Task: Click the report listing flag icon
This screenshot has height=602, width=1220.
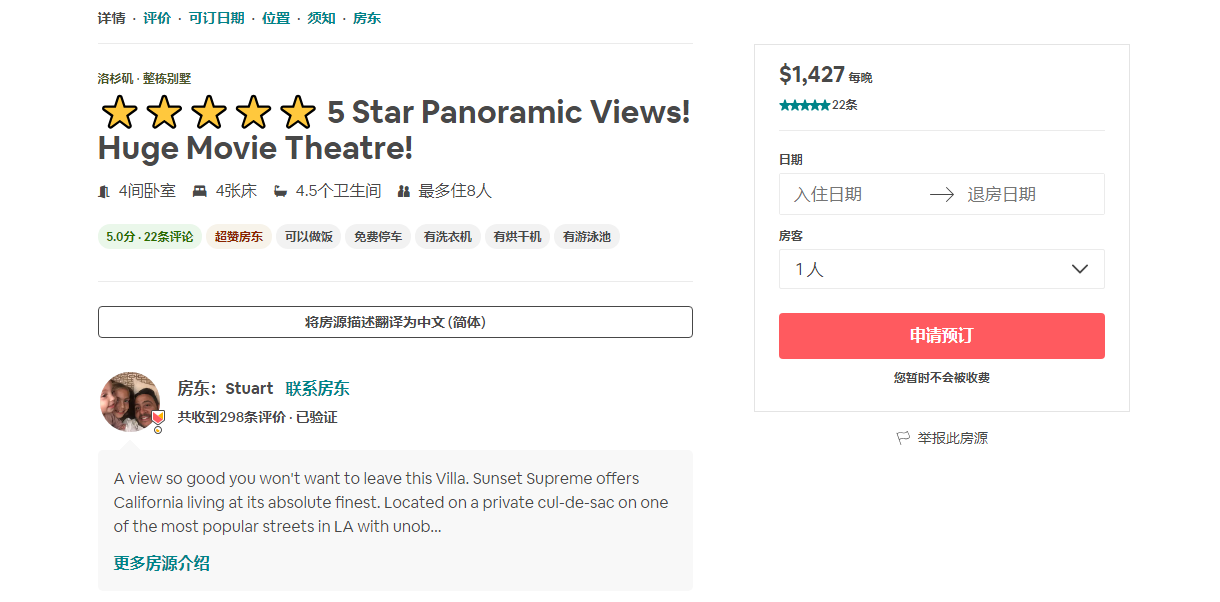Action: (x=903, y=438)
